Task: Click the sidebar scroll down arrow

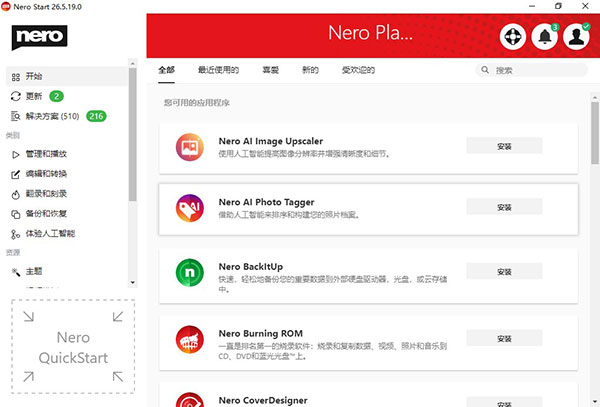Action: coord(132,283)
